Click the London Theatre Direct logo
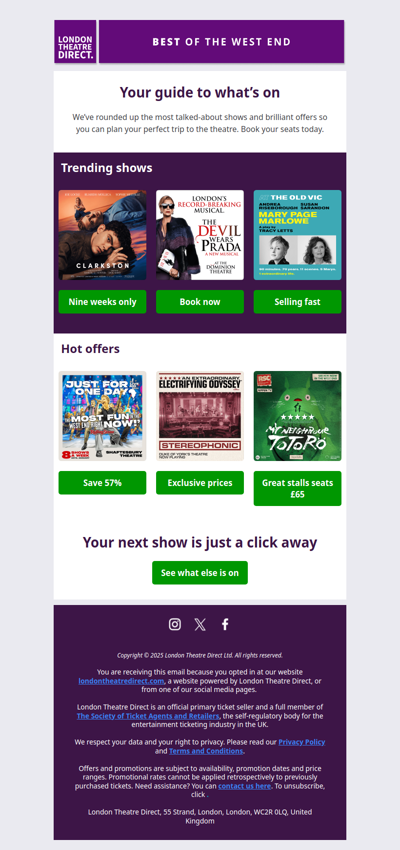Screen dimensions: 400x850 [x=75, y=42]
